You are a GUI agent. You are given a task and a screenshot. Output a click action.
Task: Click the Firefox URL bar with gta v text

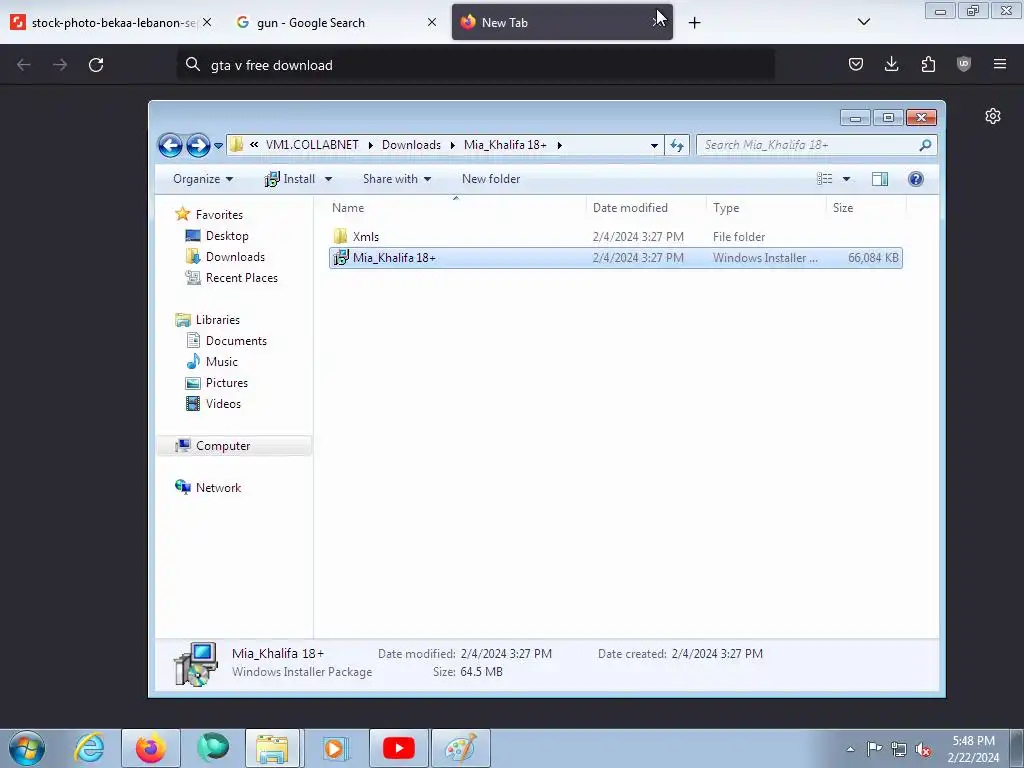pyautogui.click(x=476, y=65)
